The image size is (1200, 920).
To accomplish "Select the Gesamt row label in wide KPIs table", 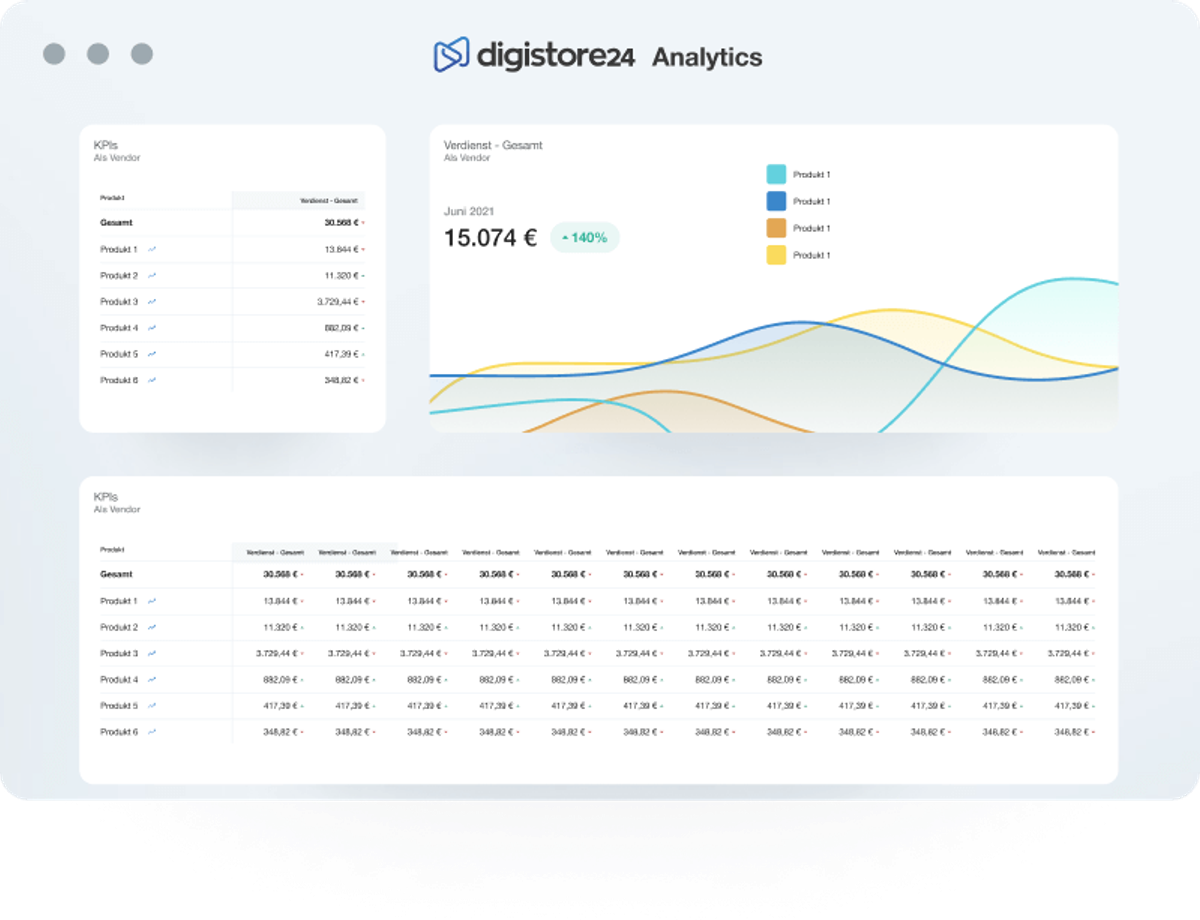I will coord(116,575).
